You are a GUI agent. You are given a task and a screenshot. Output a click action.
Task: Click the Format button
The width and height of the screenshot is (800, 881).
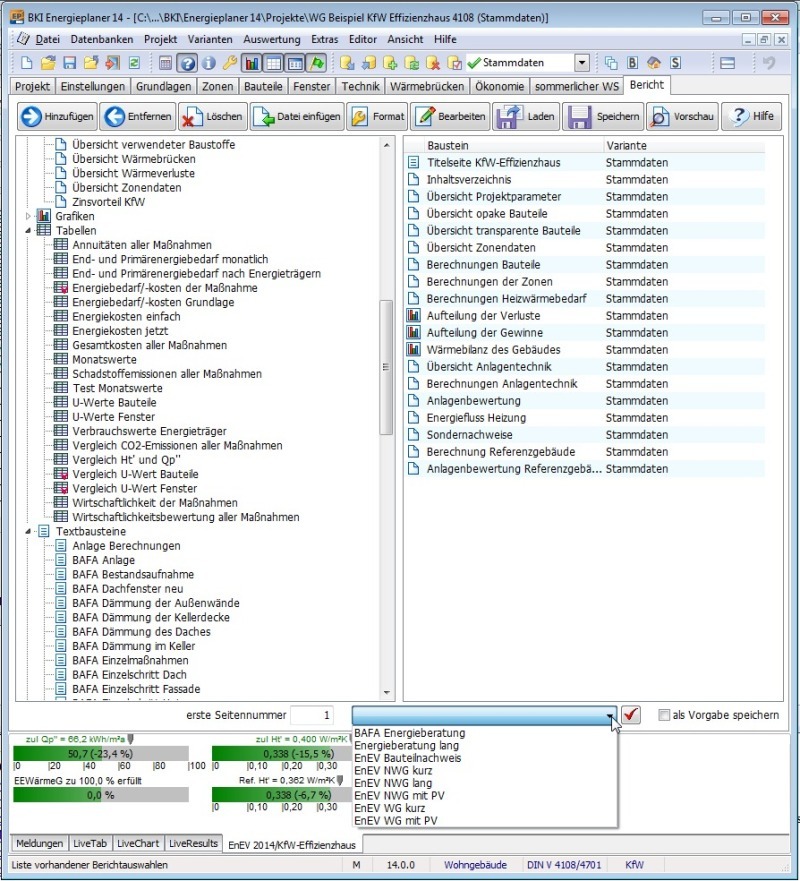tap(377, 116)
